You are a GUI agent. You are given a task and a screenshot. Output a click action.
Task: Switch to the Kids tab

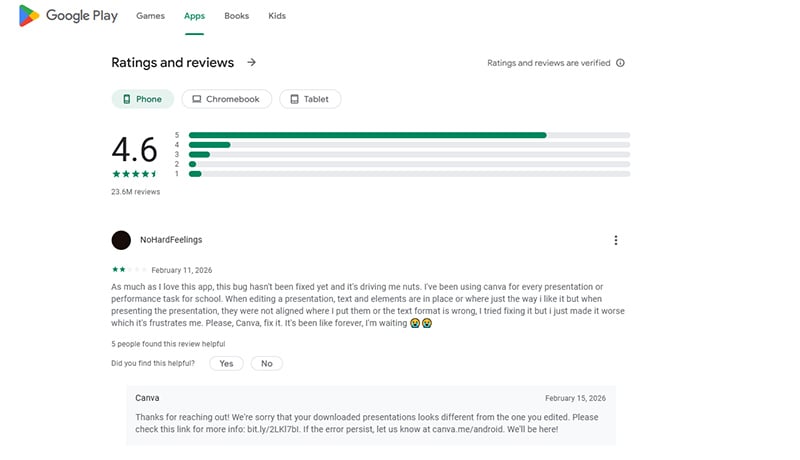coord(277,16)
